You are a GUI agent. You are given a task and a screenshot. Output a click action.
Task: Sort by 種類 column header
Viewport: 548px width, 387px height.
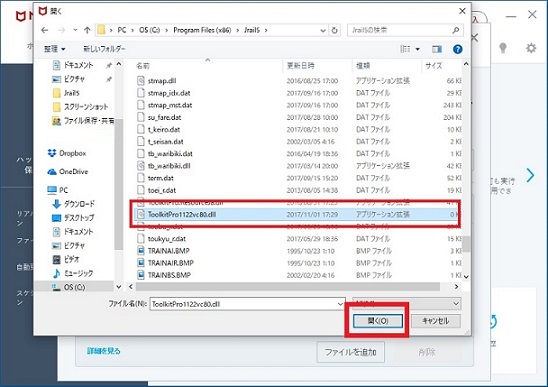pyautogui.click(x=363, y=66)
